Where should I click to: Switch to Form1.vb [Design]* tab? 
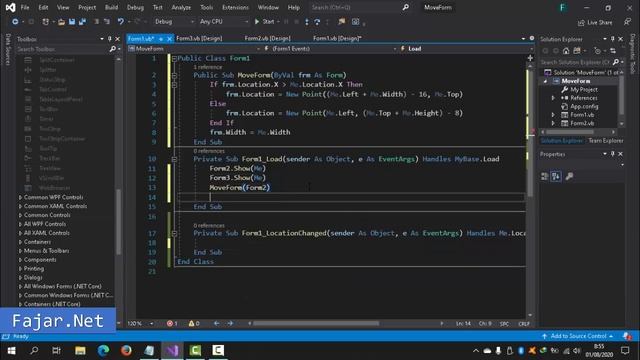tap(337, 38)
